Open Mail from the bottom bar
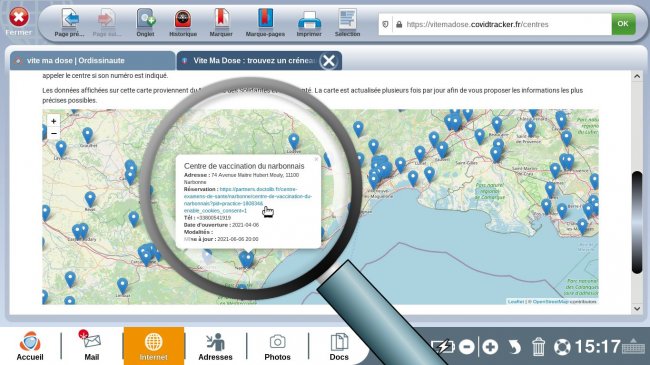 92,345
